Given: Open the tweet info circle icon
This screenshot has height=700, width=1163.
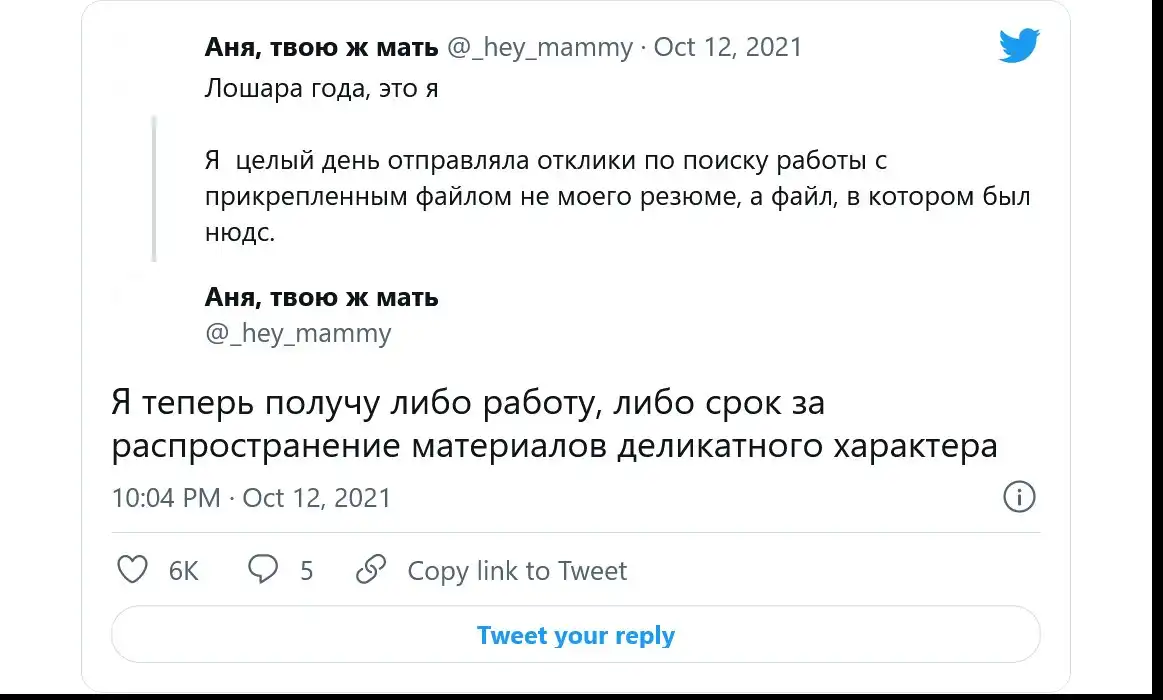Looking at the screenshot, I should coord(1018,497).
